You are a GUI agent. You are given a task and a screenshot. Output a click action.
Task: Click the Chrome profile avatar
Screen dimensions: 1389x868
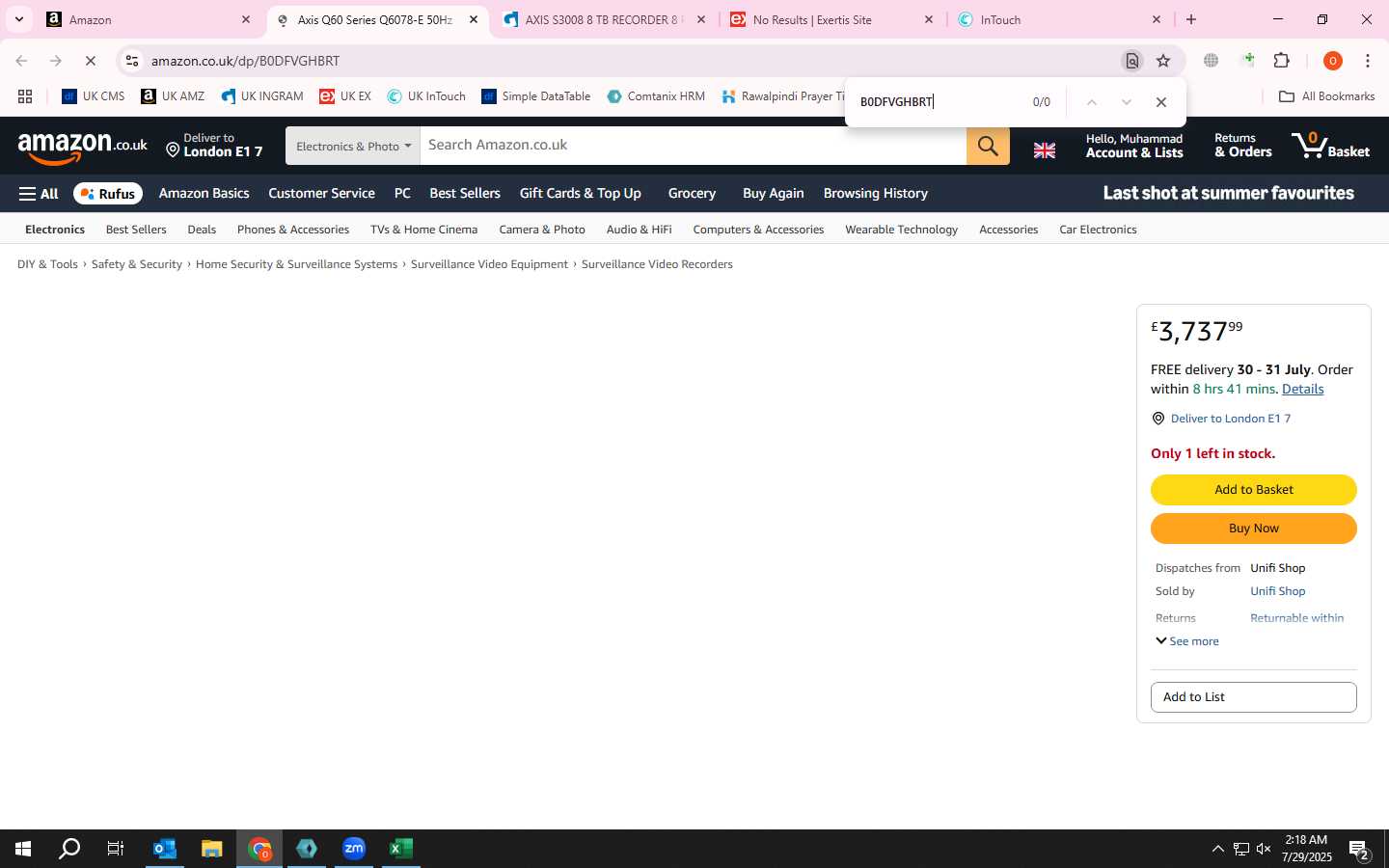(1333, 61)
